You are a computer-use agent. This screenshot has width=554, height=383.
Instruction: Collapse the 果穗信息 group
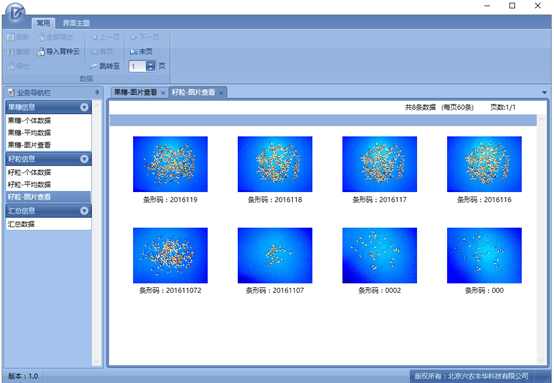[84, 107]
